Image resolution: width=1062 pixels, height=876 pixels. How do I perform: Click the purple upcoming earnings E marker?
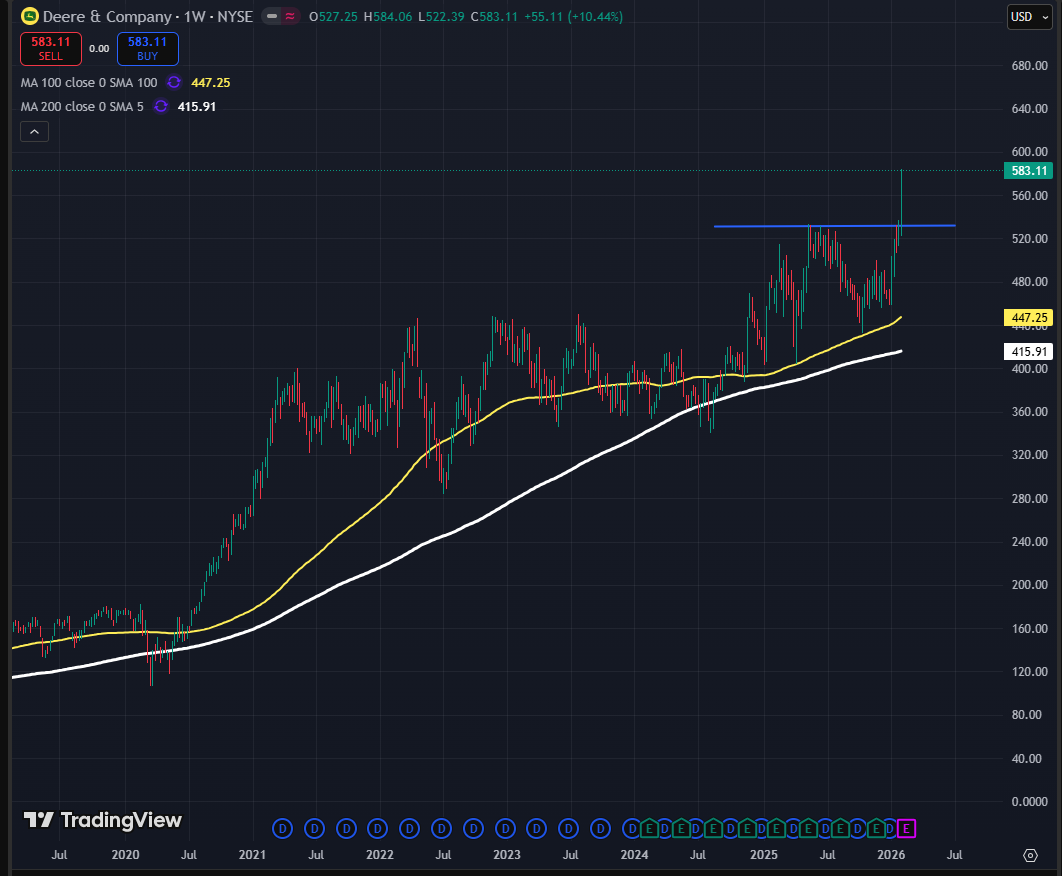[906, 828]
